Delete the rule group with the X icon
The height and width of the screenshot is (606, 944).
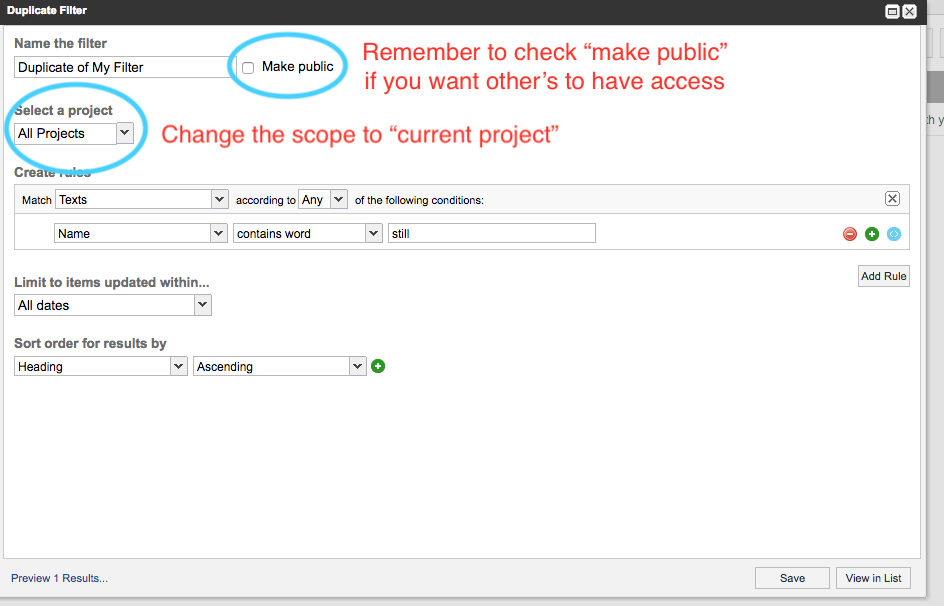tap(892, 199)
